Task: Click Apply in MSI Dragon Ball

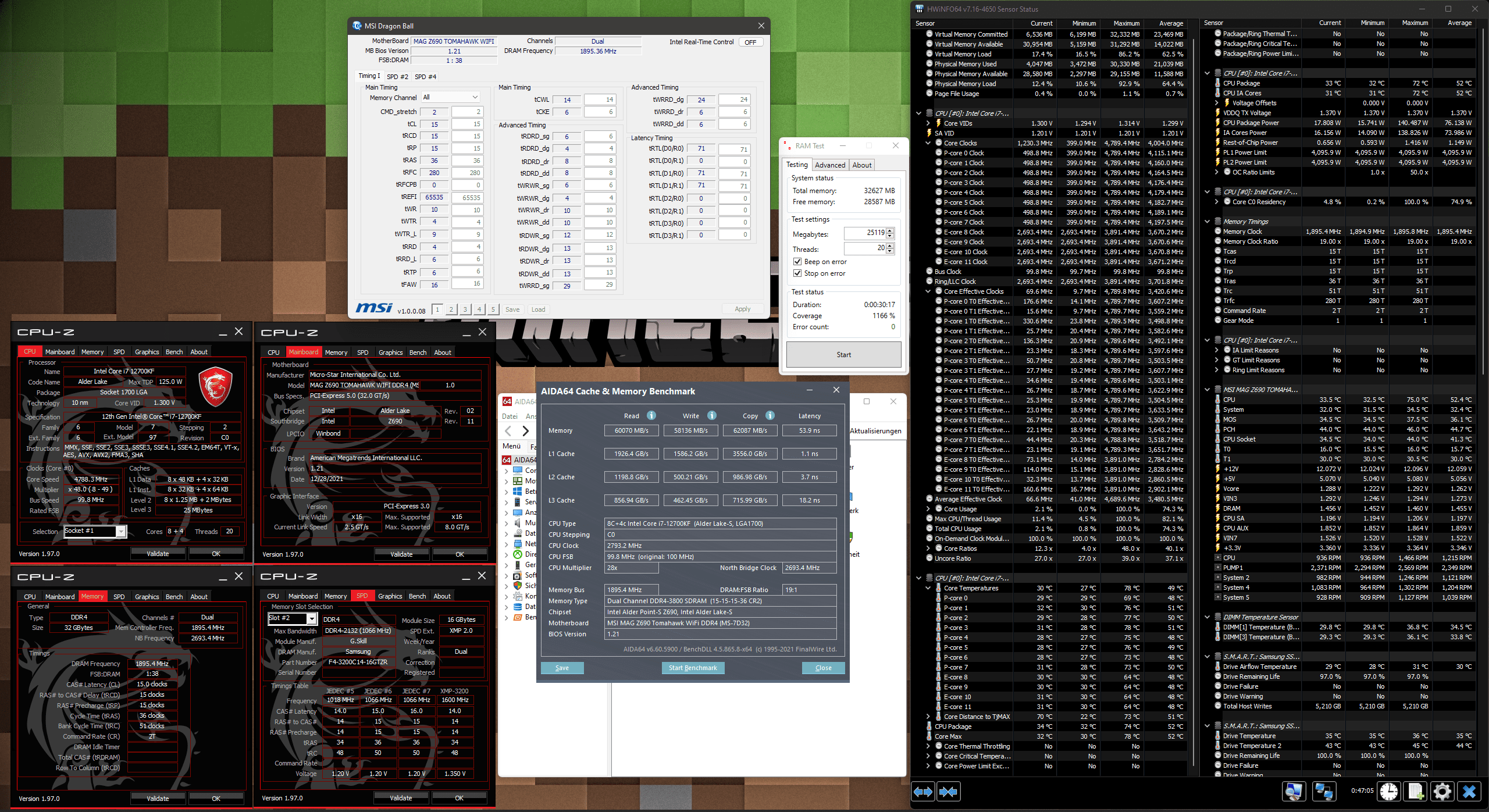Action: click(x=742, y=309)
